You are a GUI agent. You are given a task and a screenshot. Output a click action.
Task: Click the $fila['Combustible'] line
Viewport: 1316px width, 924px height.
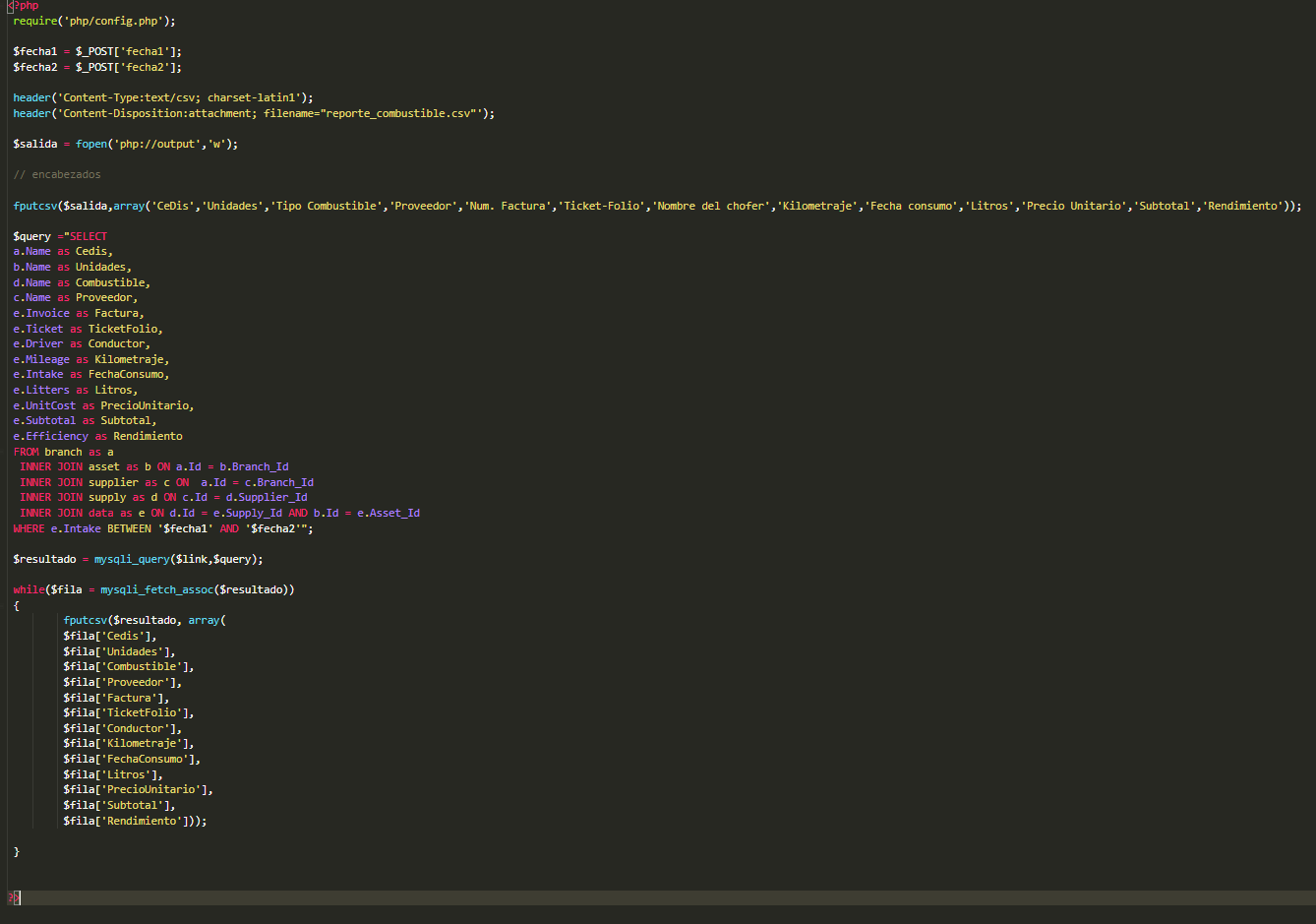coord(129,666)
